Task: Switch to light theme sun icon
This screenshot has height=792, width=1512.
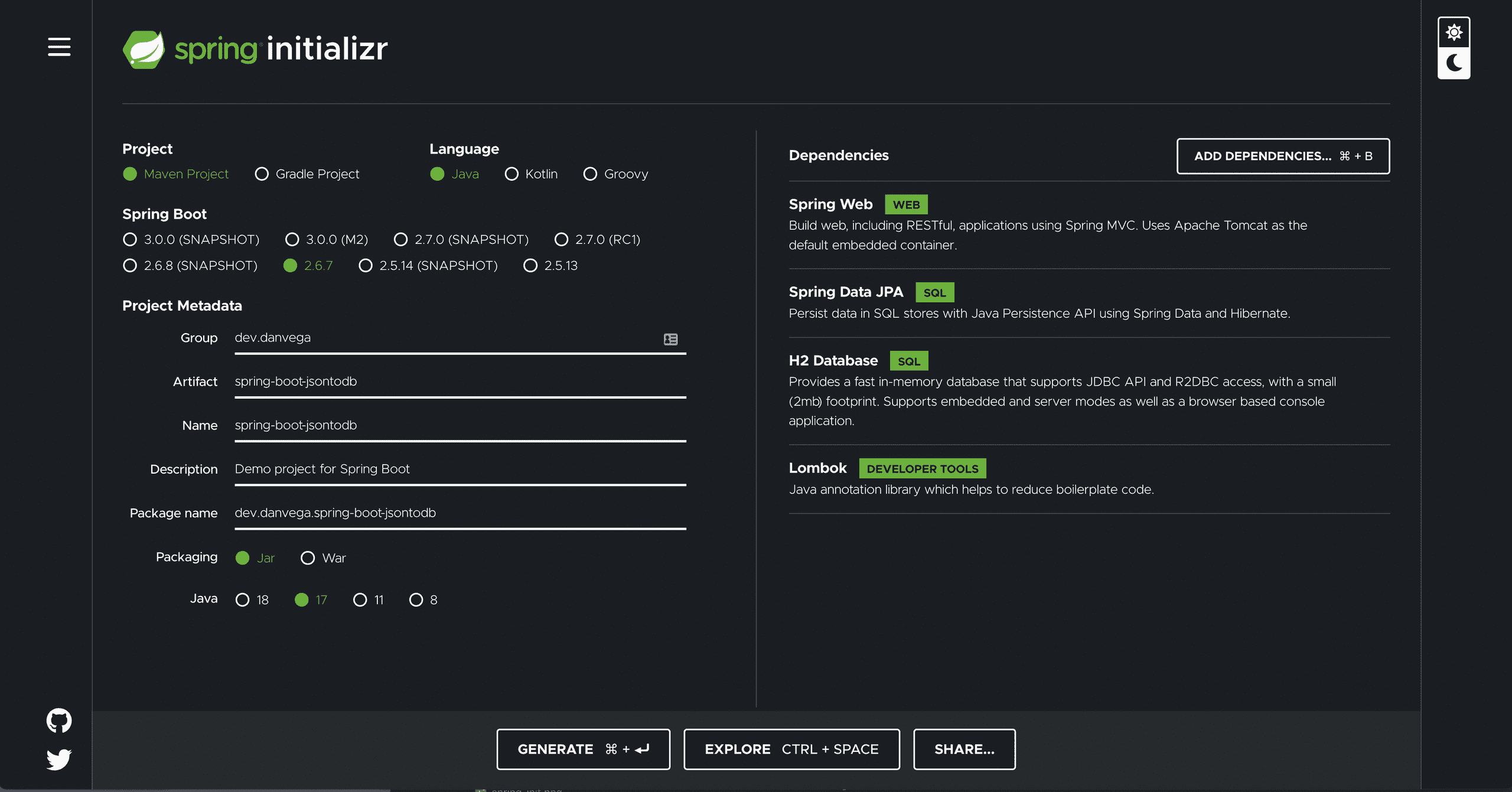Action: pyautogui.click(x=1454, y=32)
